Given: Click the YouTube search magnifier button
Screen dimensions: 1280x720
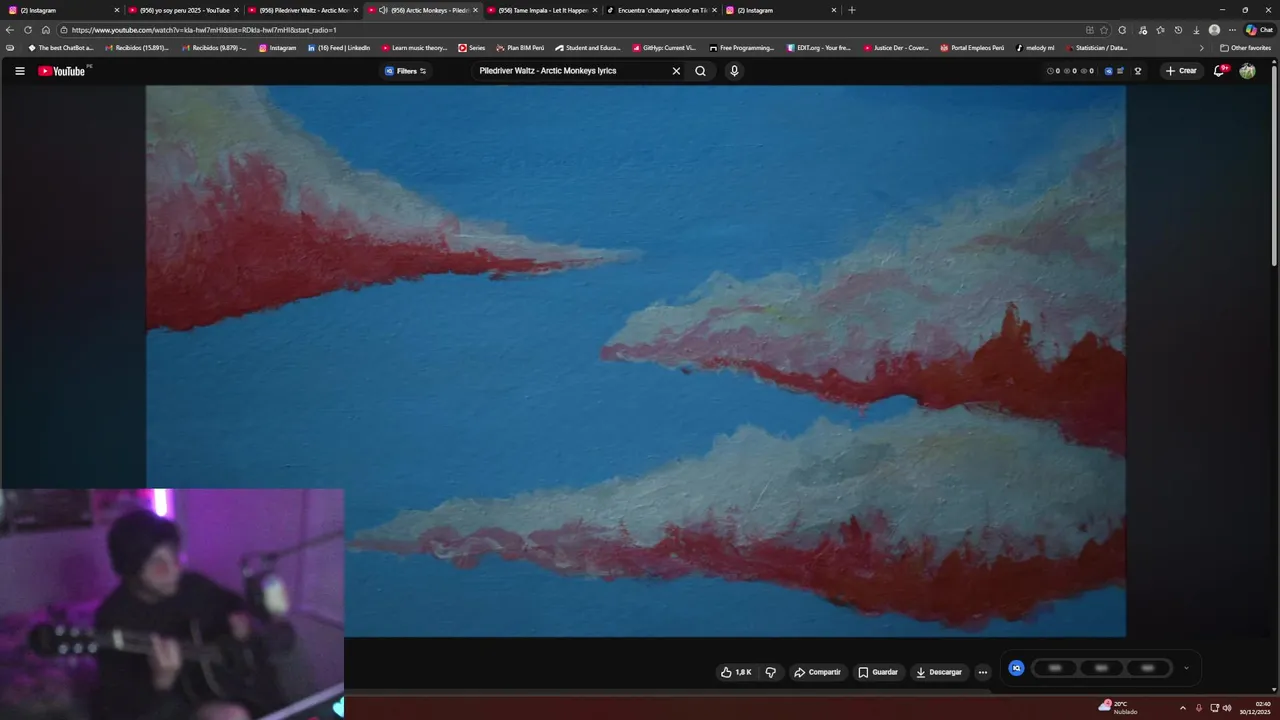Looking at the screenshot, I should pyautogui.click(x=700, y=71).
